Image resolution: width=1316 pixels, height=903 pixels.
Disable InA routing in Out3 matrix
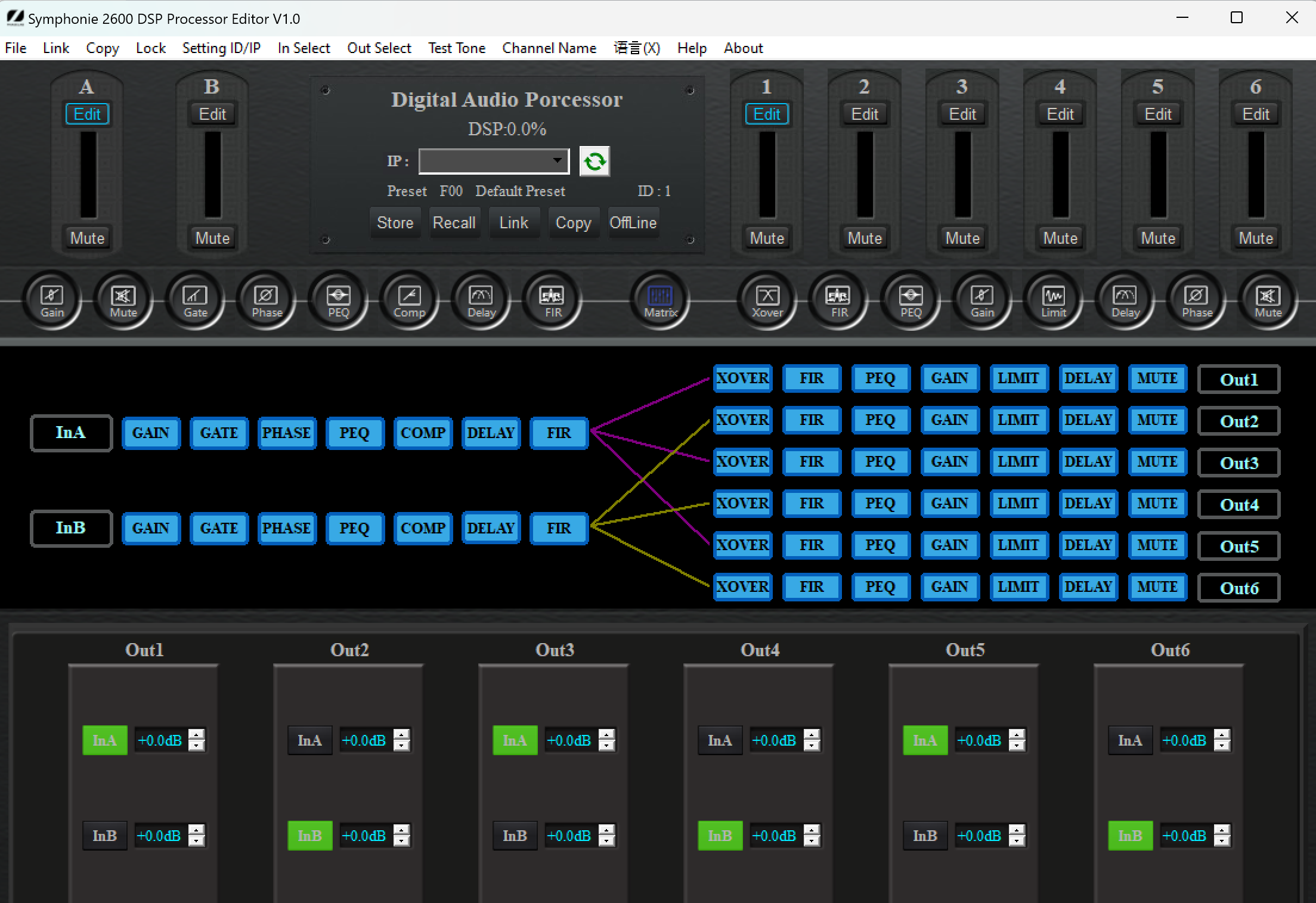515,740
